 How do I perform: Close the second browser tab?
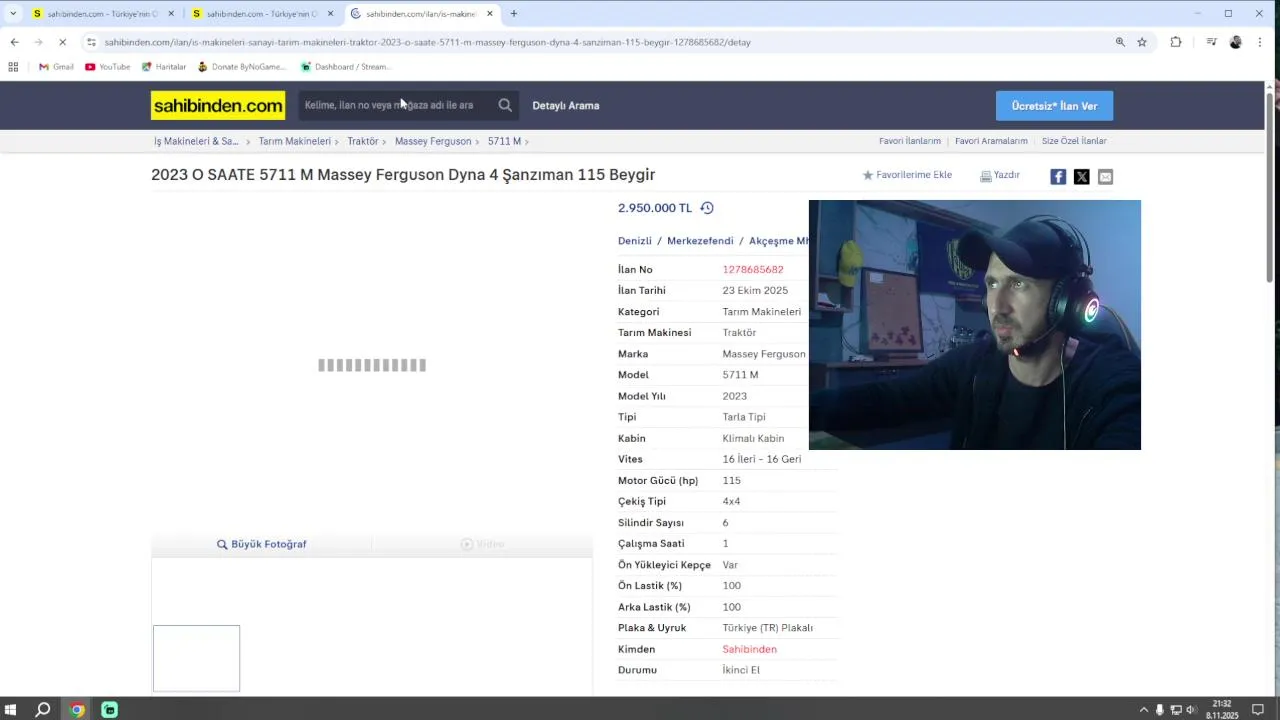click(331, 14)
